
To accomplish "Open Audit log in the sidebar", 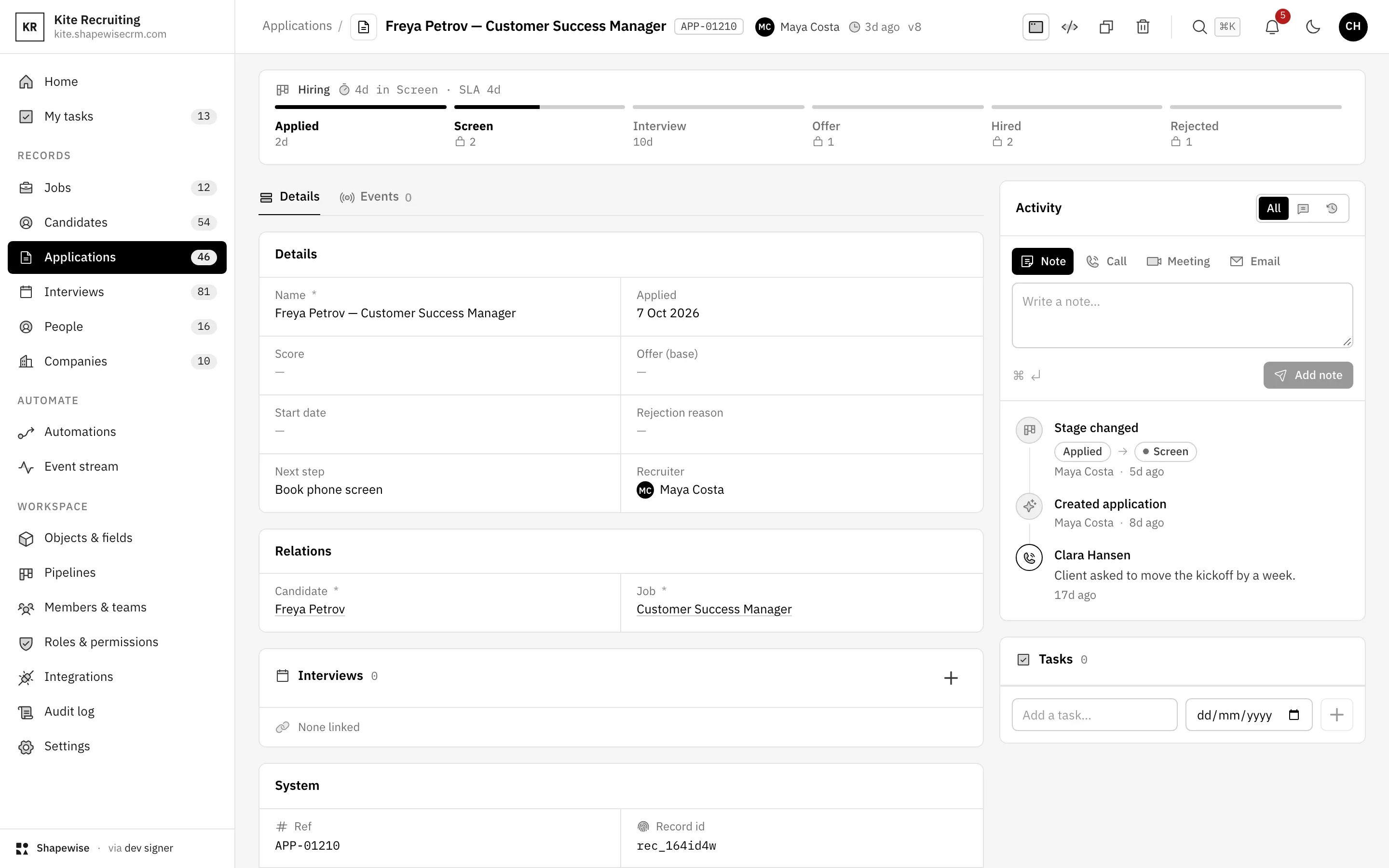I will coord(117,712).
